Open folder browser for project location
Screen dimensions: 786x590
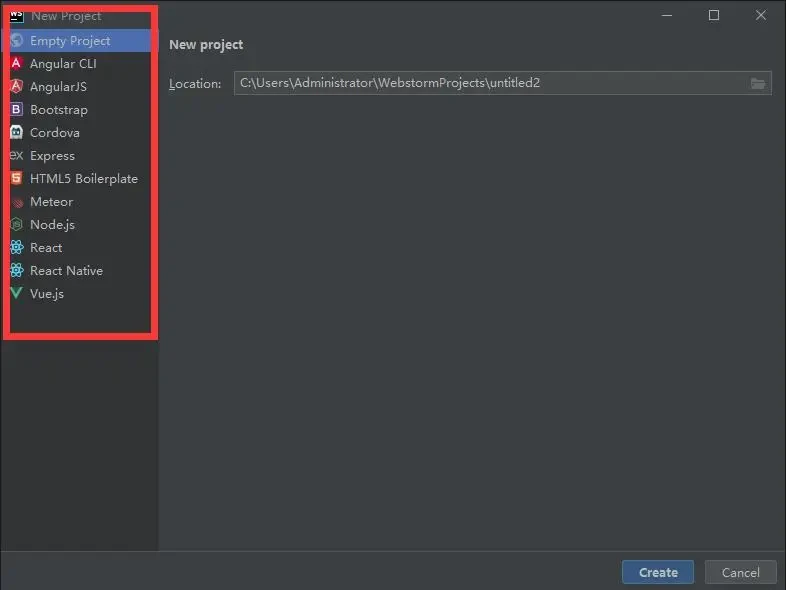pos(758,83)
